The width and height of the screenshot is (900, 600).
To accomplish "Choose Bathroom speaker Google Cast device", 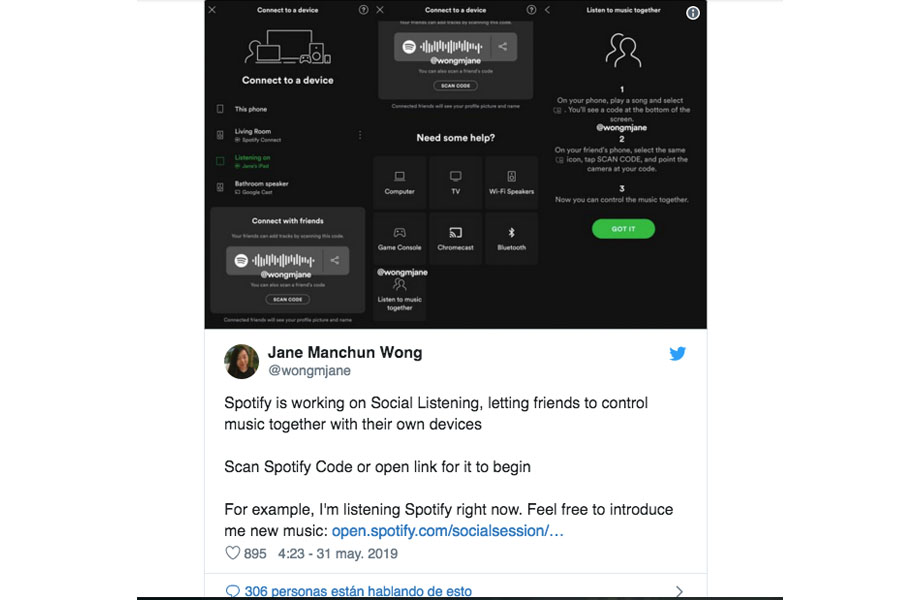I will pyautogui.click(x=287, y=187).
